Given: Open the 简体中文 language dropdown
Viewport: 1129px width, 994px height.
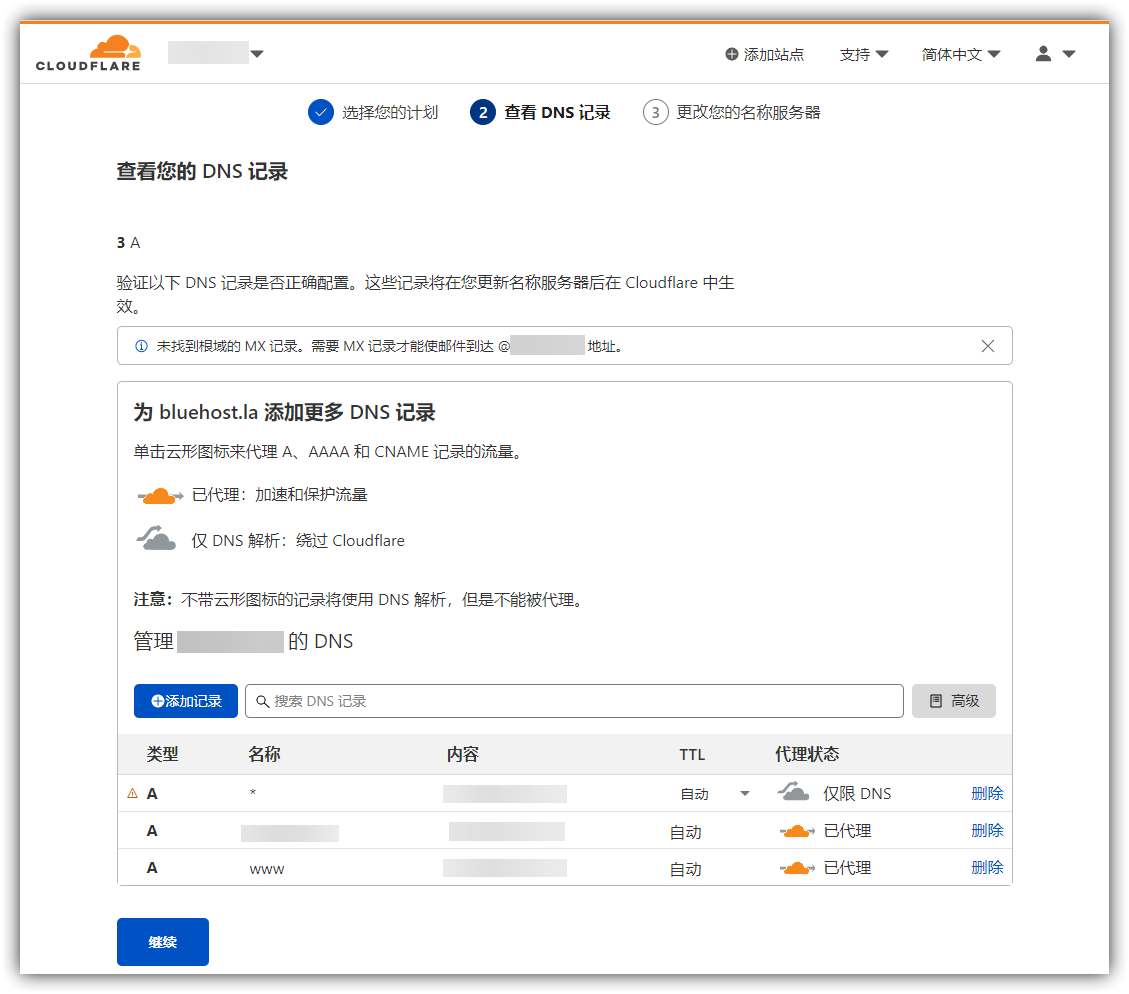Looking at the screenshot, I should 961,55.
